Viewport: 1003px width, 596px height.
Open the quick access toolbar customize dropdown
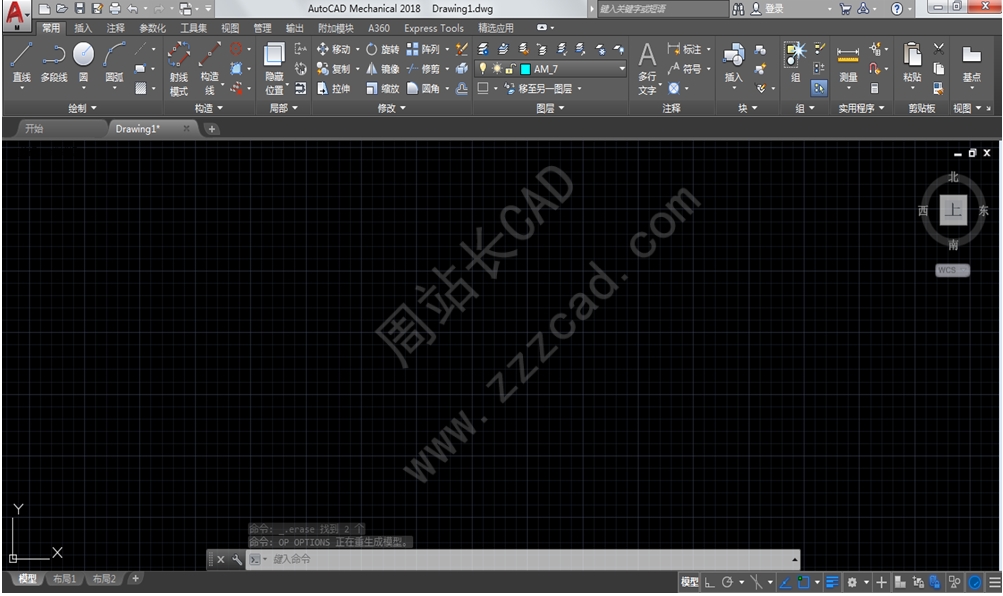point(208,8)
